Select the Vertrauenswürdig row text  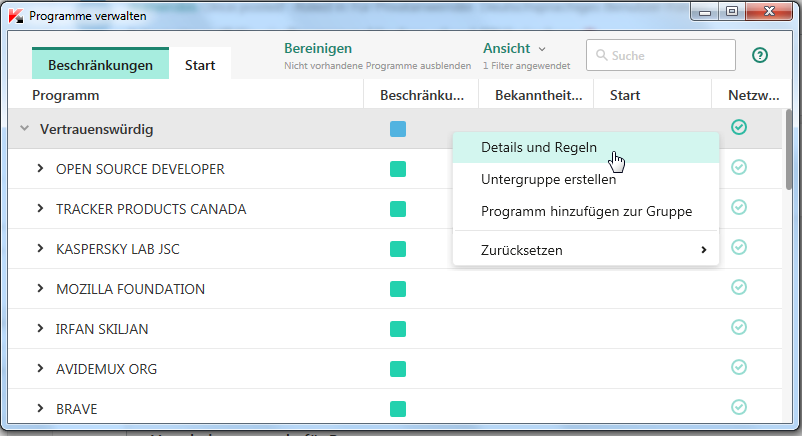97,129
